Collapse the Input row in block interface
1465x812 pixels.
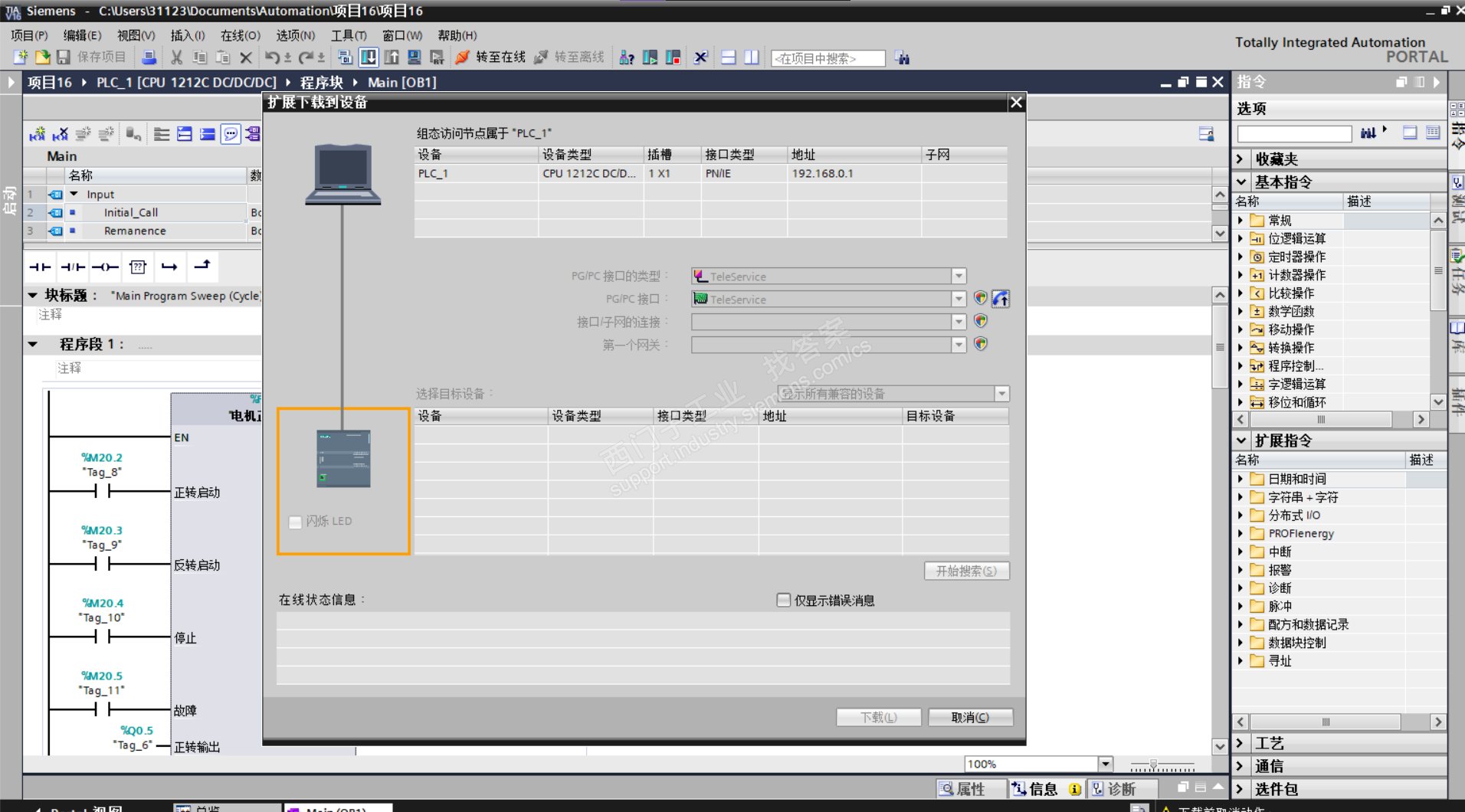pos(74,195)
